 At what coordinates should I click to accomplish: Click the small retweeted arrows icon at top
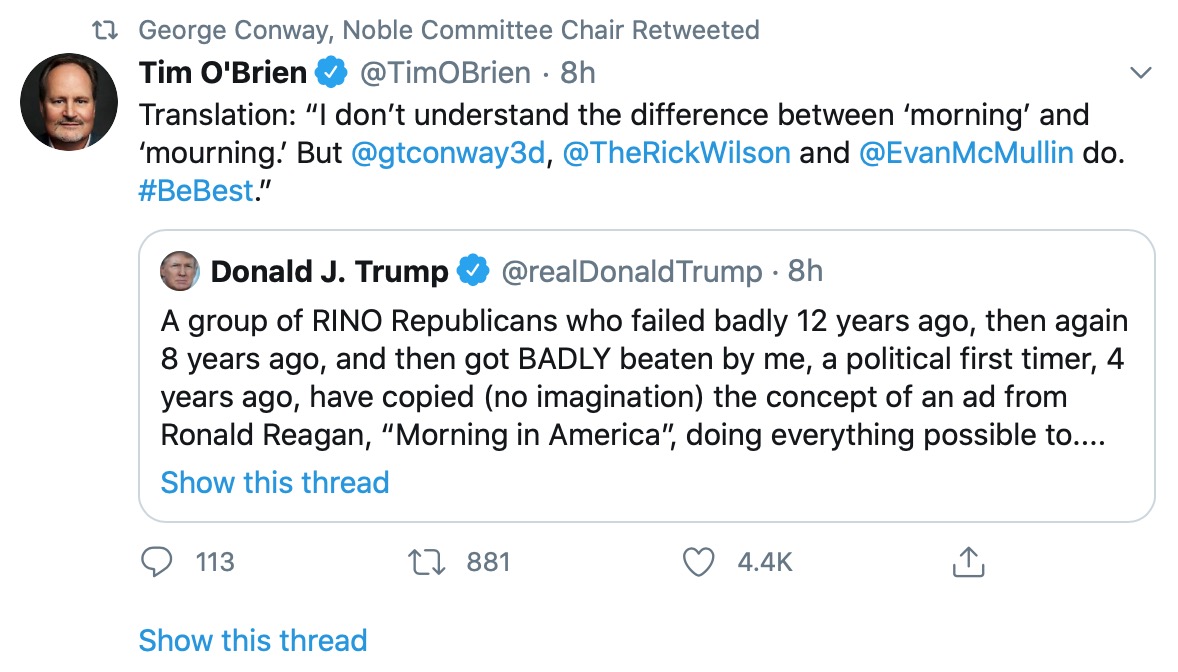(x=104, y=31)
